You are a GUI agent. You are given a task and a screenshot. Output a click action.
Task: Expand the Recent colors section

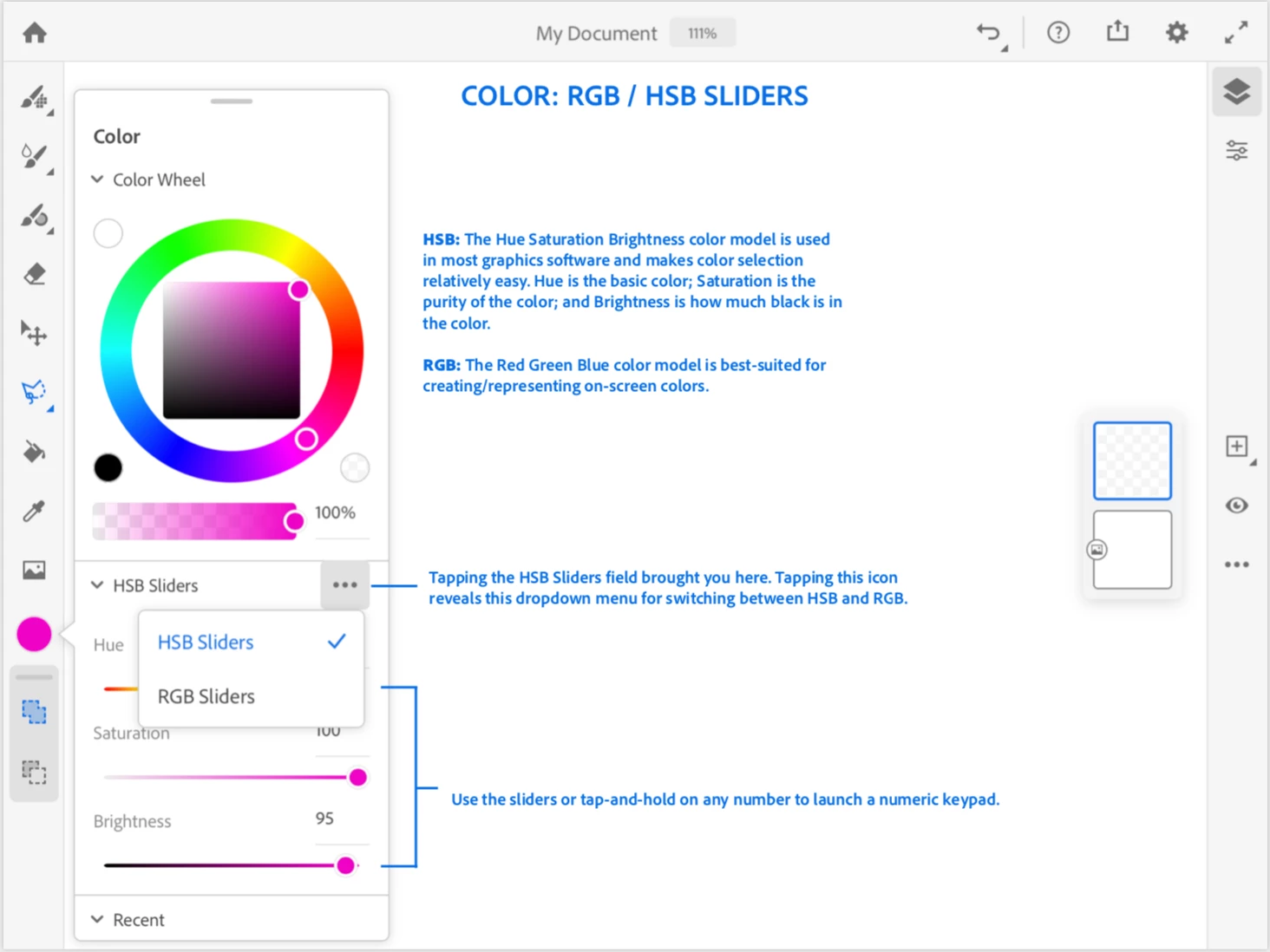coord(97,920)
